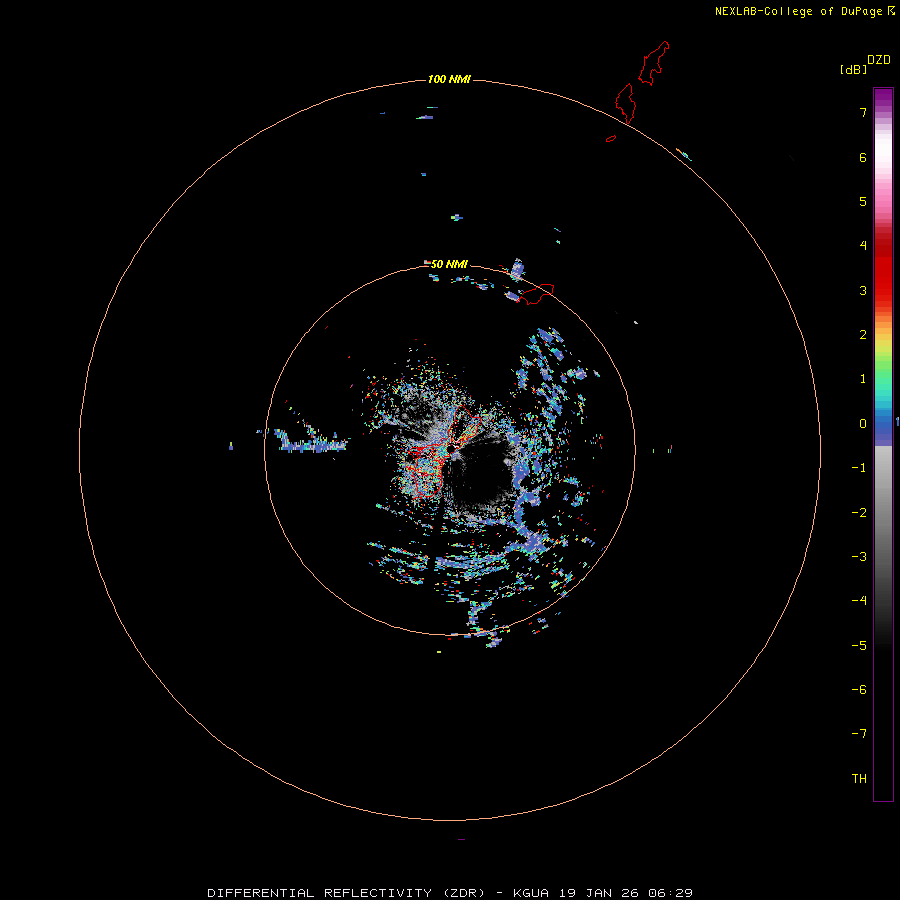Click the "-7" value on the color scale
The image size is (900, 900).
pos(859,734)
